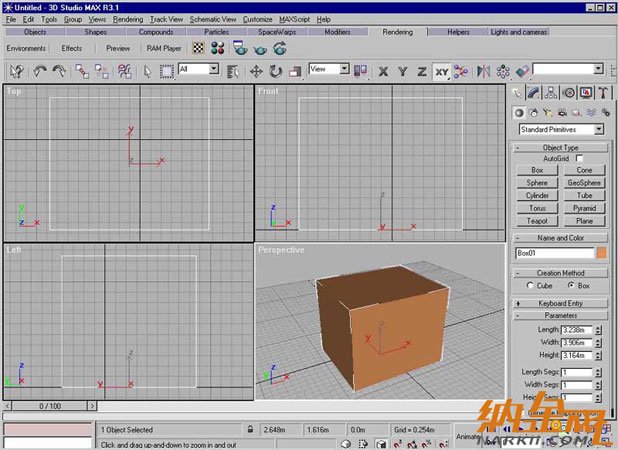
Task: Switch to the Modifiers shelf tab
Action: point(338,32)
